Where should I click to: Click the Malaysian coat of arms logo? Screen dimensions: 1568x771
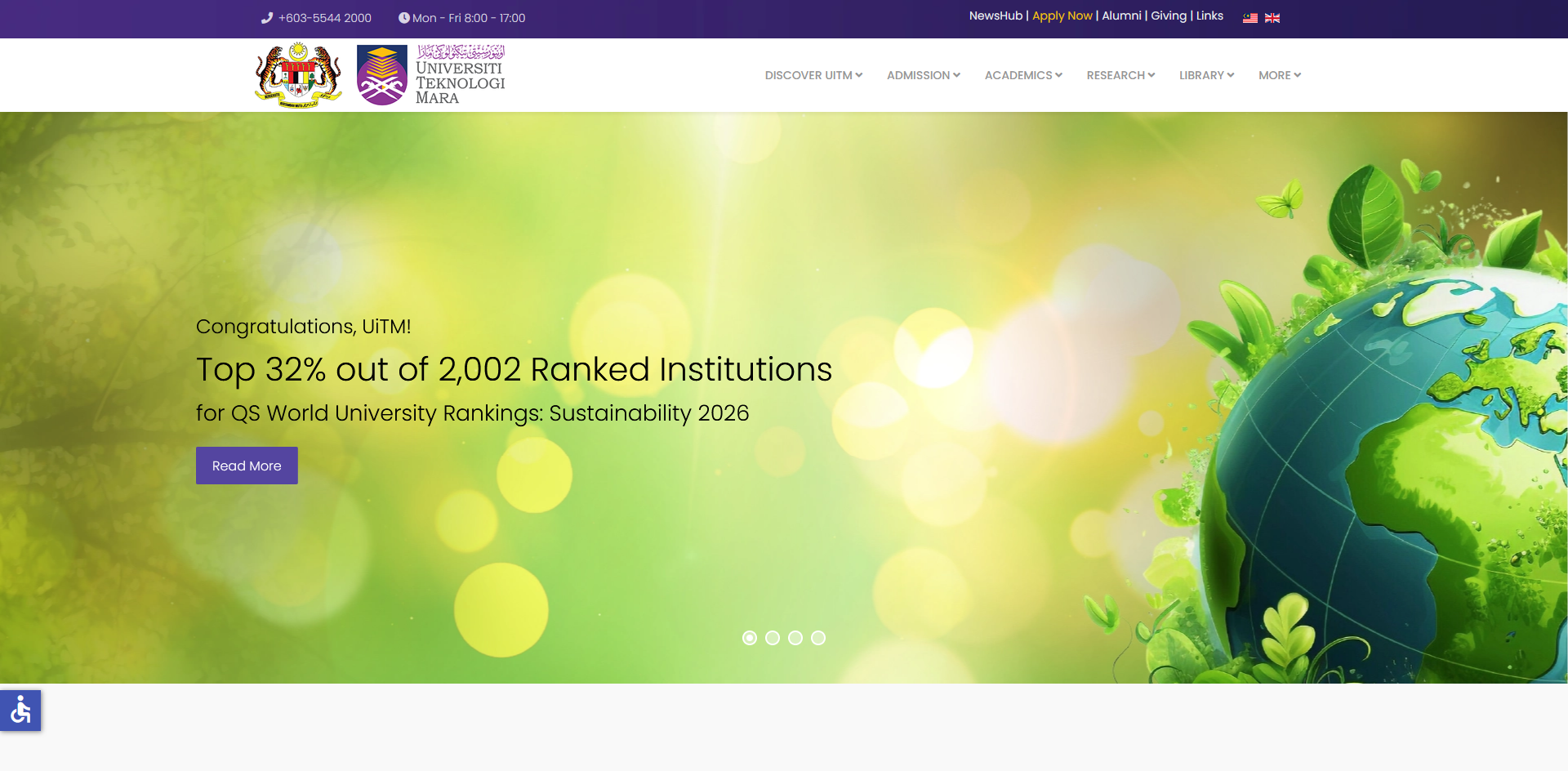tap(298, 75)
